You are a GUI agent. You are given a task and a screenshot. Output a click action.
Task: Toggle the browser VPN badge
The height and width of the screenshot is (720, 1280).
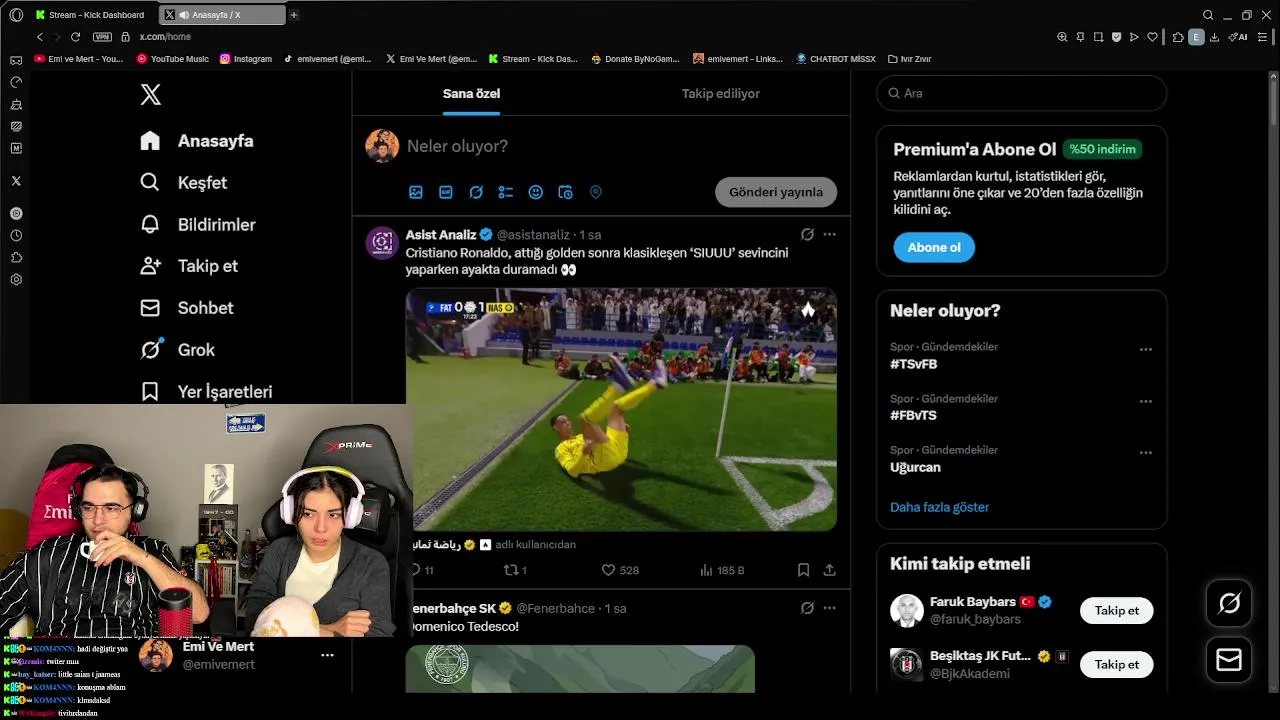[102, 37]
